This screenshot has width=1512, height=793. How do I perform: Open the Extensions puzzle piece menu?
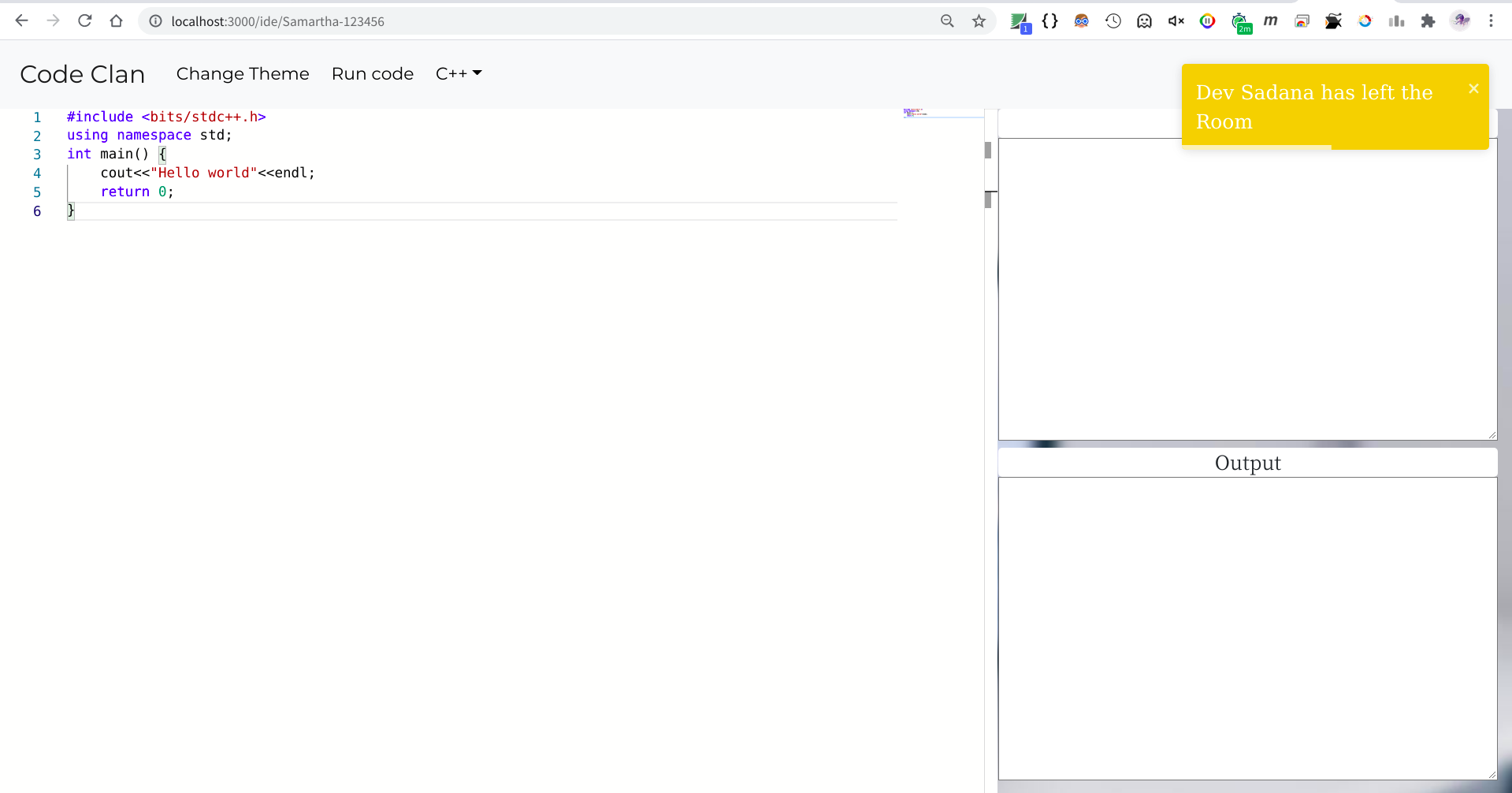(1428, 21)
